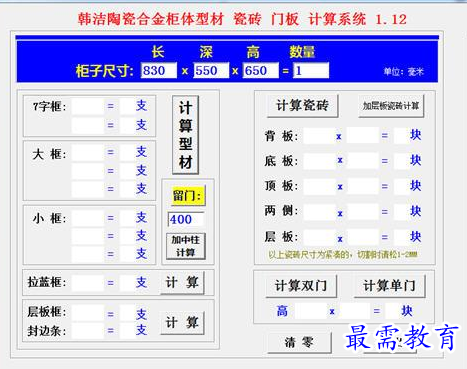Select the door 高 height field
The height and width of the screenshot is (369, 467).
[311, 311]
